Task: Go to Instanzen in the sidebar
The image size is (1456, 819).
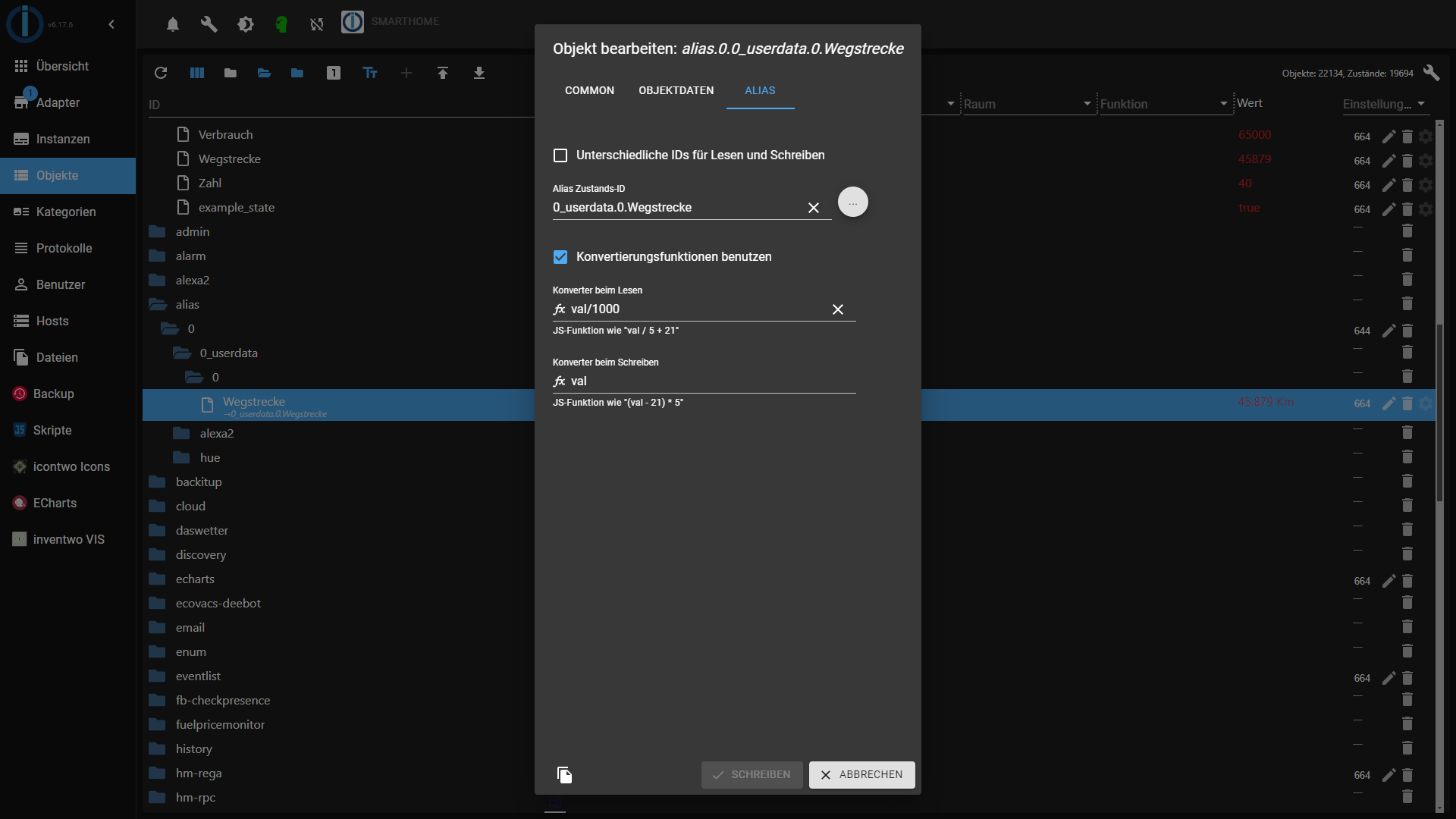Action: 67,139
